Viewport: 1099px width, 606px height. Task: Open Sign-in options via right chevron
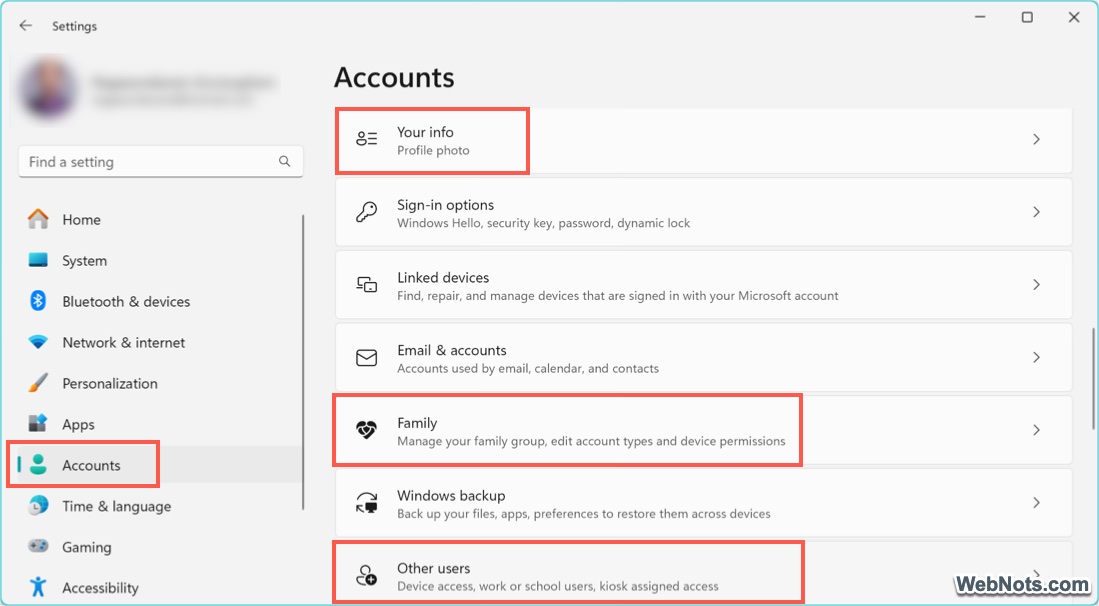[1037, 212]
